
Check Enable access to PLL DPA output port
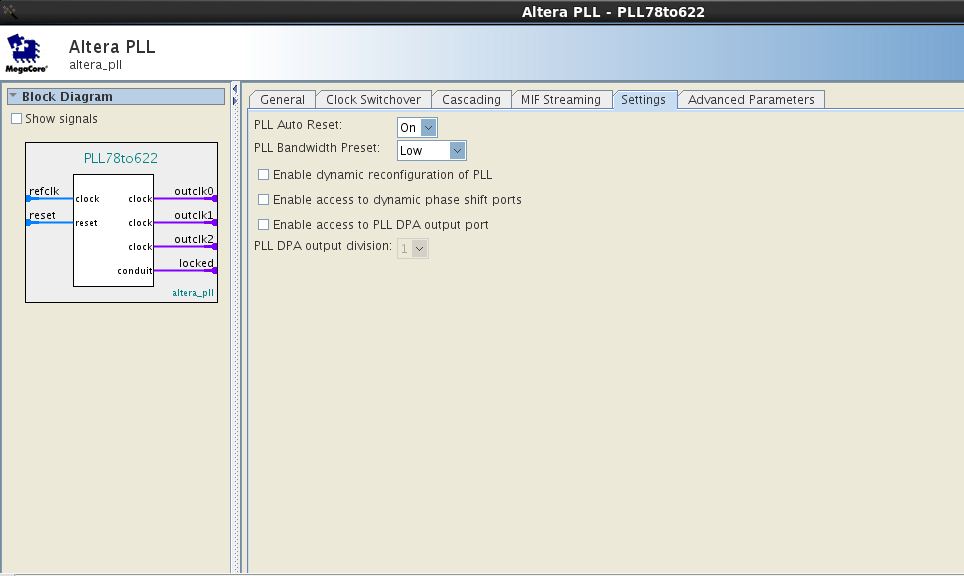pos(263,225)
